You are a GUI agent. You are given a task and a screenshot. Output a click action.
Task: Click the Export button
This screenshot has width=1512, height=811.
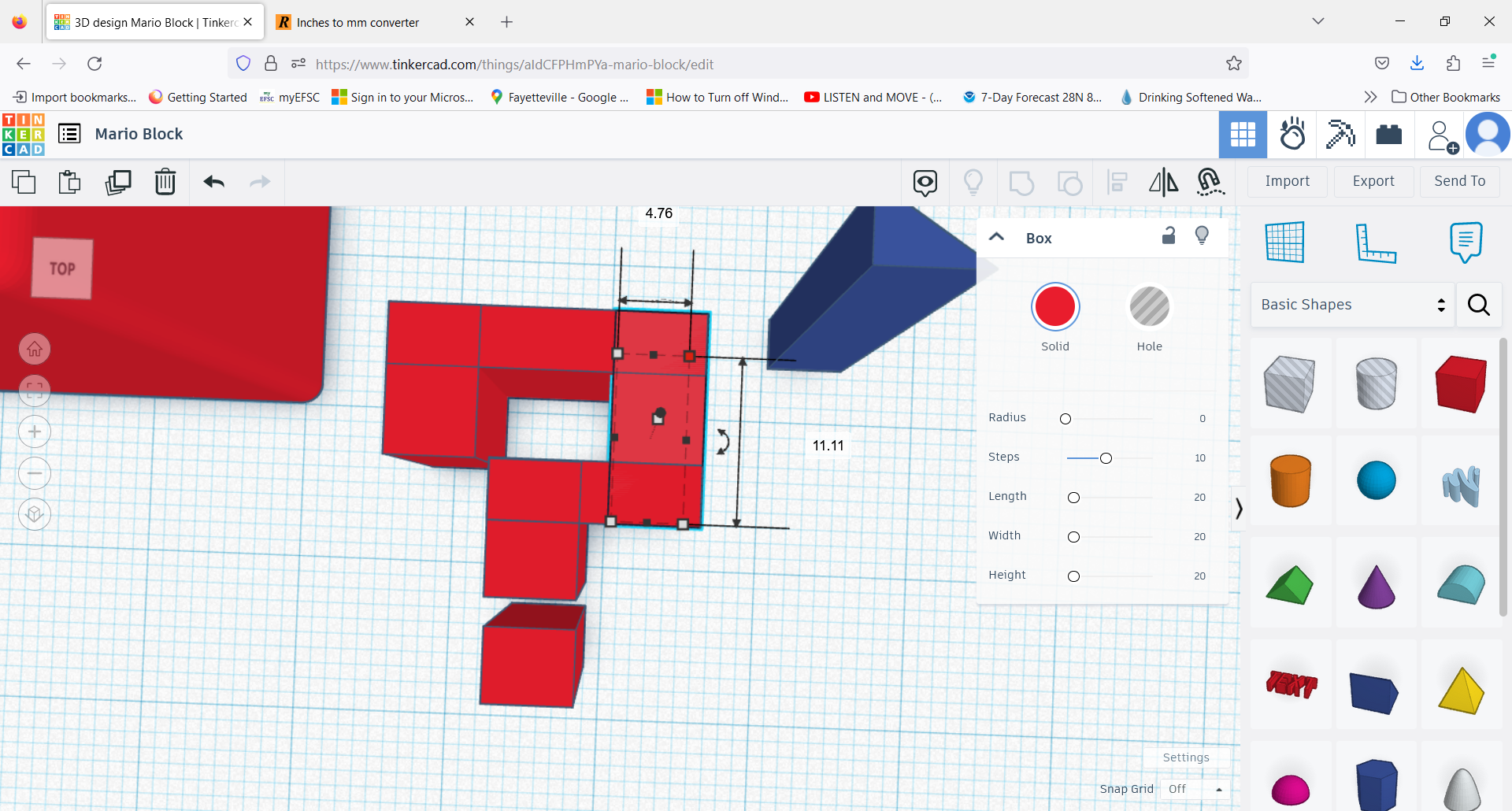tap(1373, 181)
